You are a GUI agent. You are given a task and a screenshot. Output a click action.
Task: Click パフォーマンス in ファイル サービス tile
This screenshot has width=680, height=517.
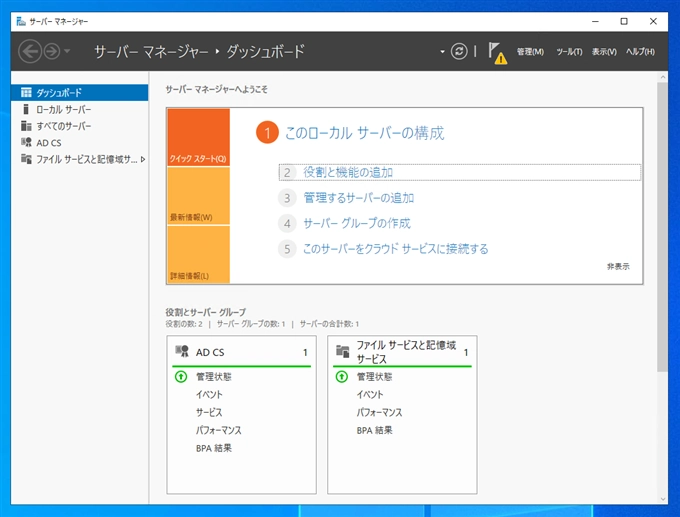[x=379, y=412]
